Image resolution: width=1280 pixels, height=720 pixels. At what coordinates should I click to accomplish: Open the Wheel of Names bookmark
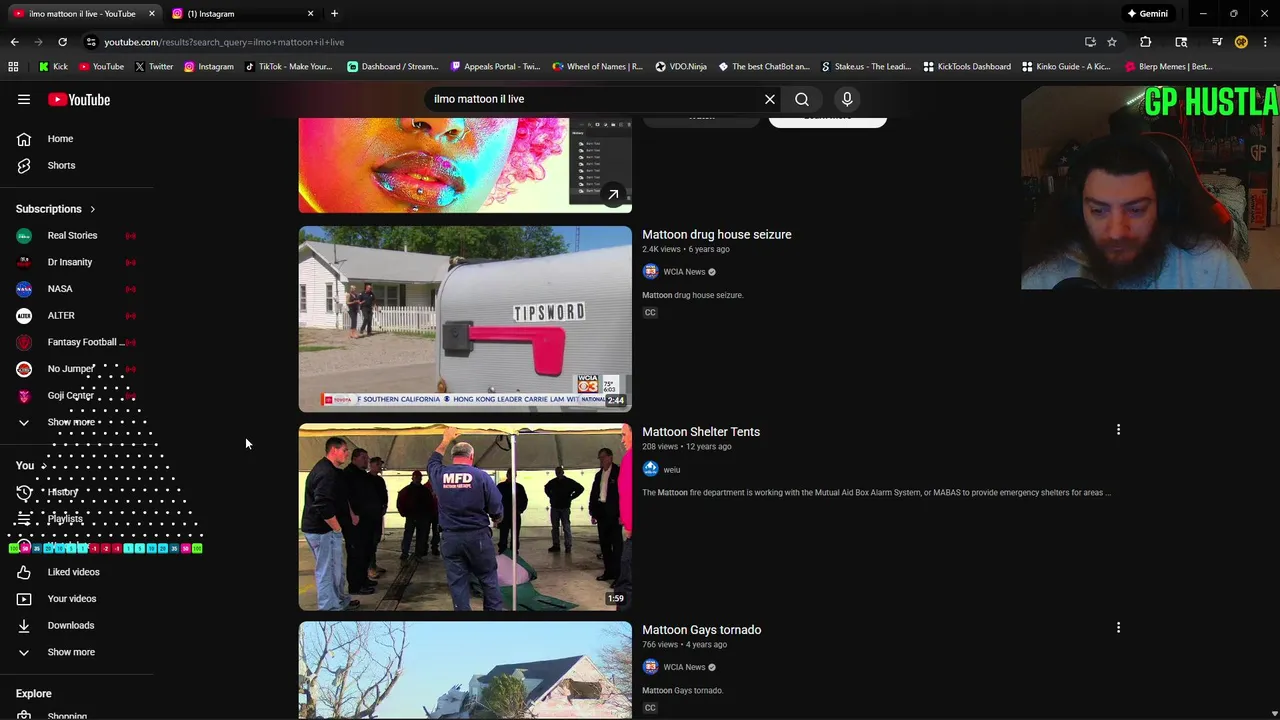click(598, 67)
